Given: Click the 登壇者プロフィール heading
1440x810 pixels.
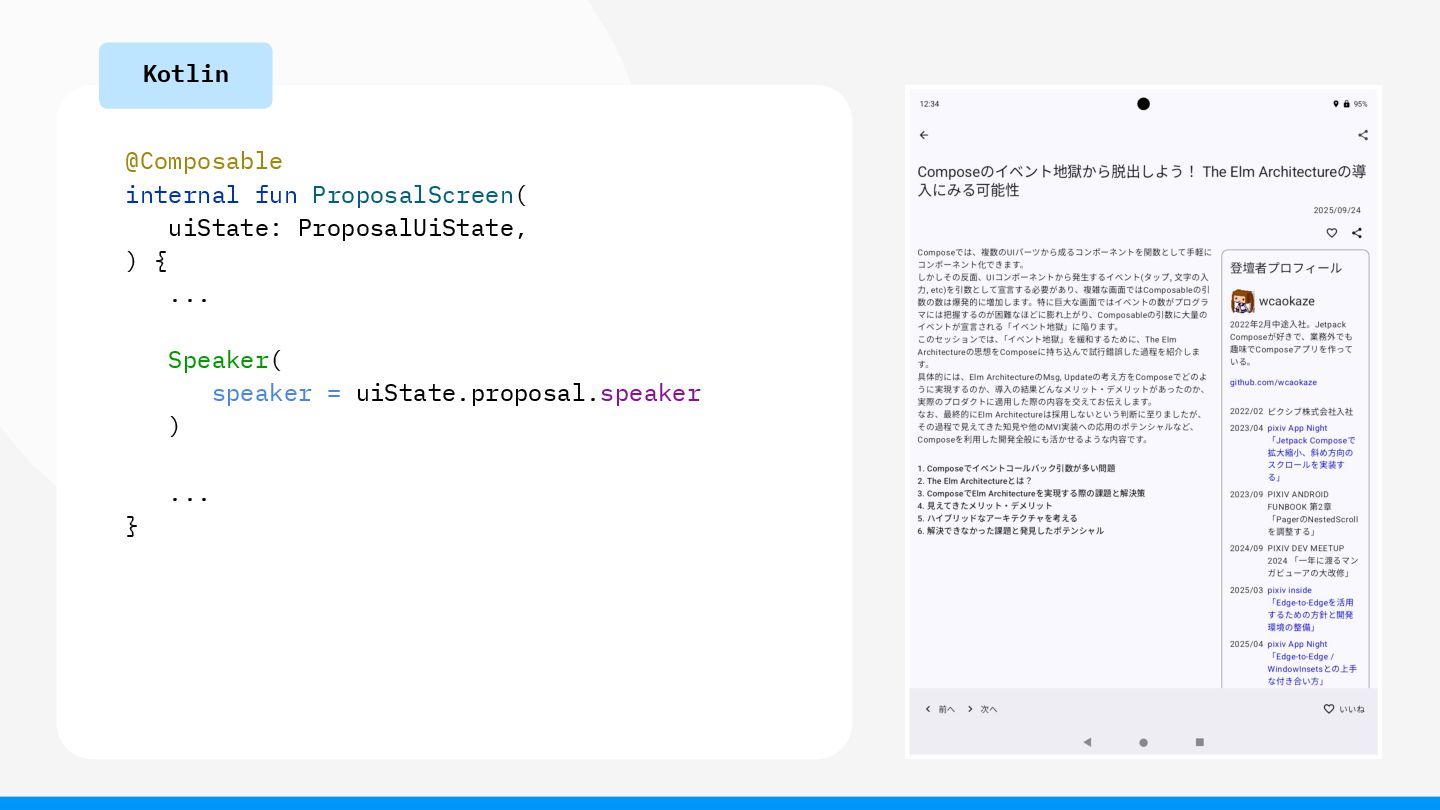Looking at the screenshot, I should (1286, 268).
